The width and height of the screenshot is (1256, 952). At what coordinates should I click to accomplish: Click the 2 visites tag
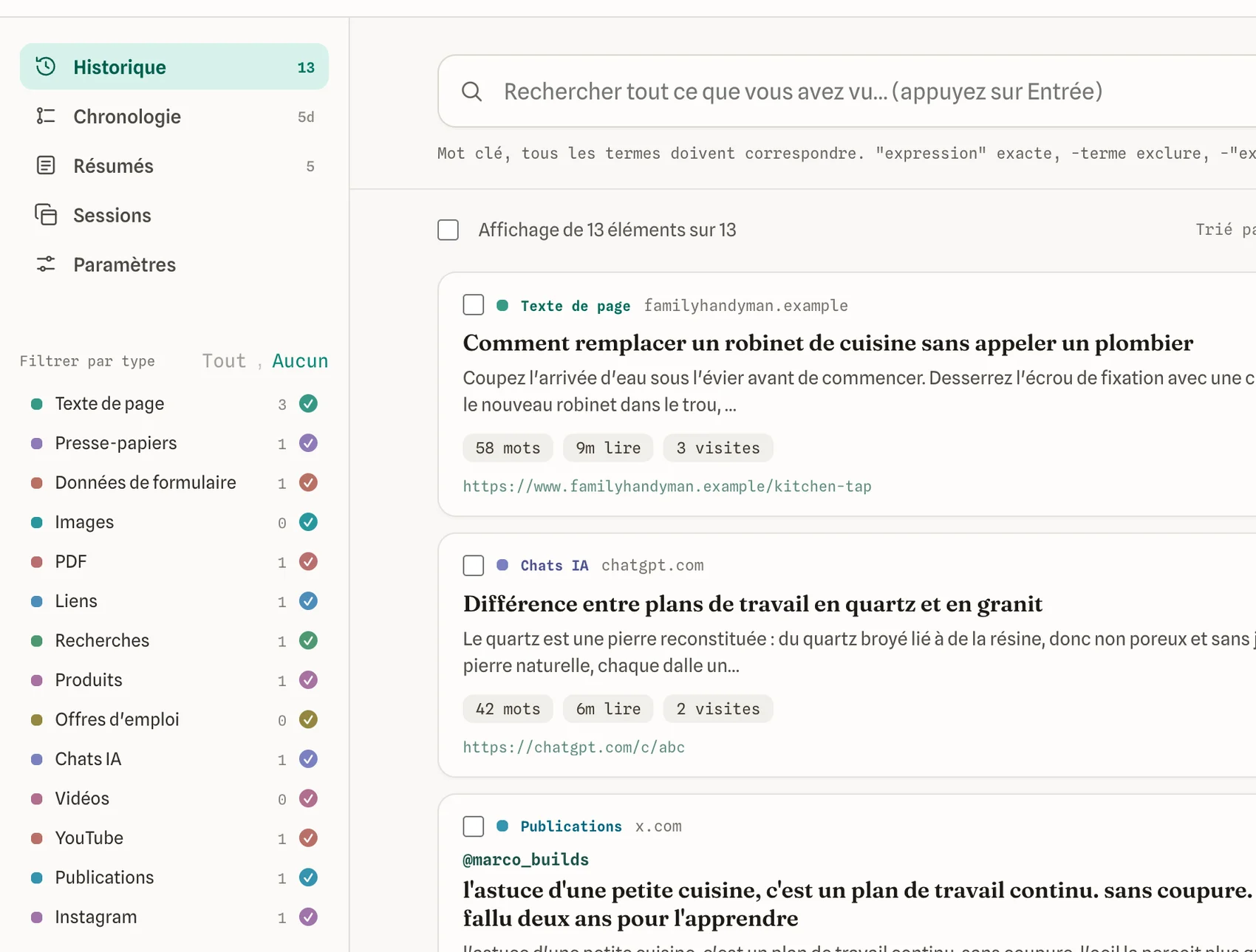coord(718,708)
